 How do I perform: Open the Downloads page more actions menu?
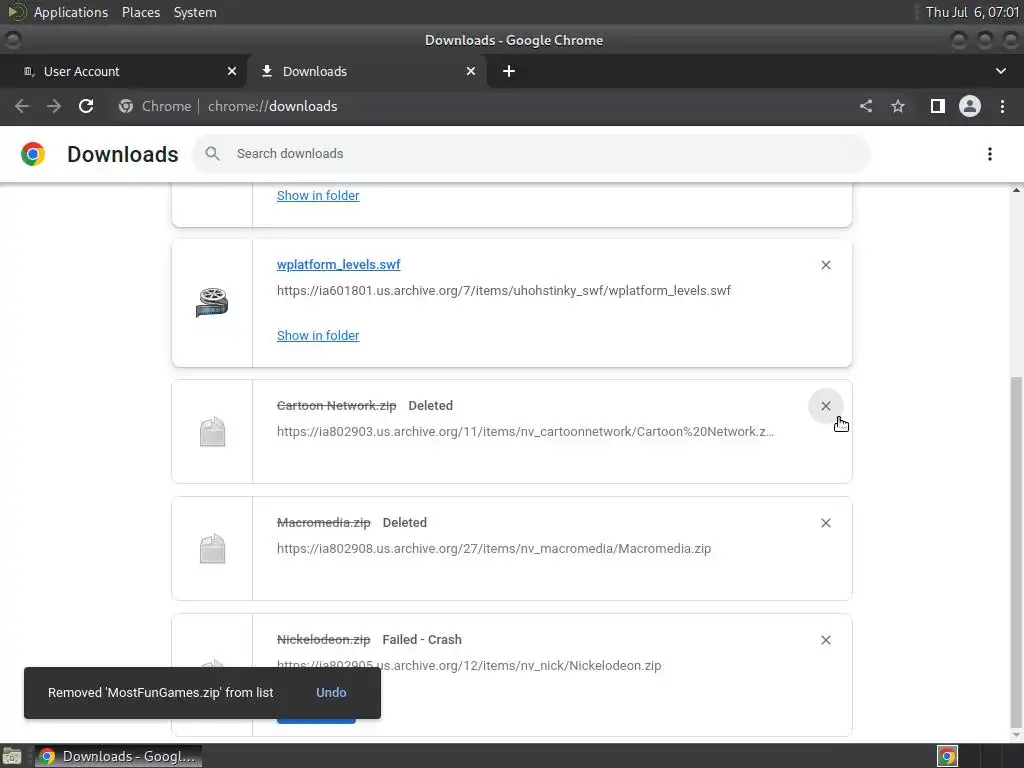pyautogui.click(x=990, y=154)
